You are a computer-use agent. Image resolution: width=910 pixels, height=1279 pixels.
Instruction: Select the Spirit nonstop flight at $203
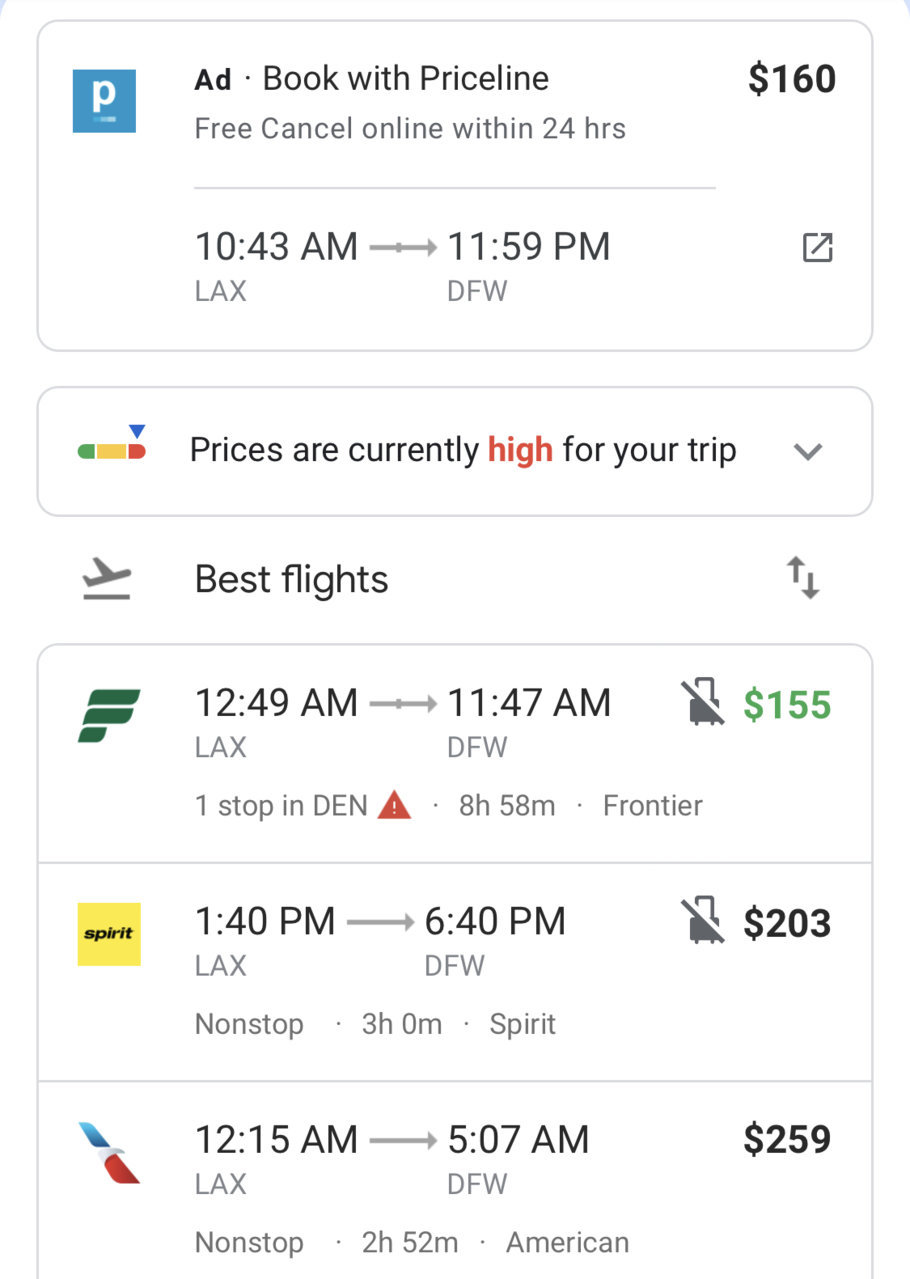click(x=455, y=971)
